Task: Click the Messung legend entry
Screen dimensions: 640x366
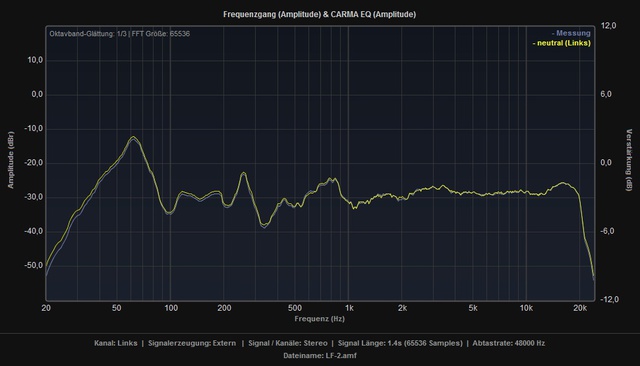Action: coord(571,33)
